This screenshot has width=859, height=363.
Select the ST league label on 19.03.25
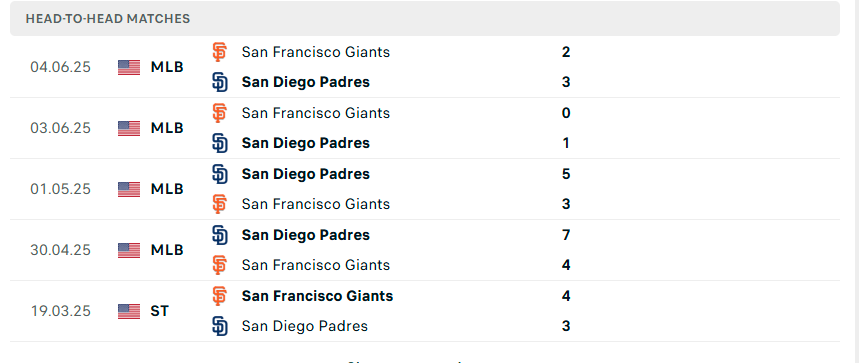pyautogui.click(x=159, y=312)
